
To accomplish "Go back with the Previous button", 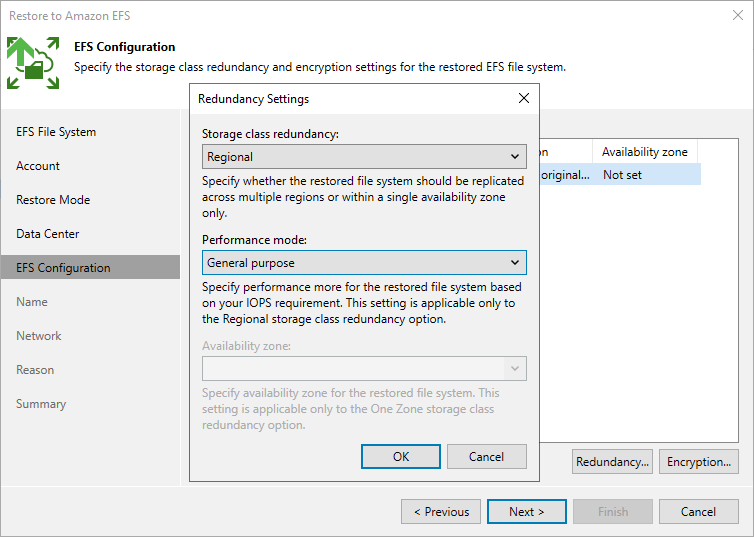I will pos(441,512).
